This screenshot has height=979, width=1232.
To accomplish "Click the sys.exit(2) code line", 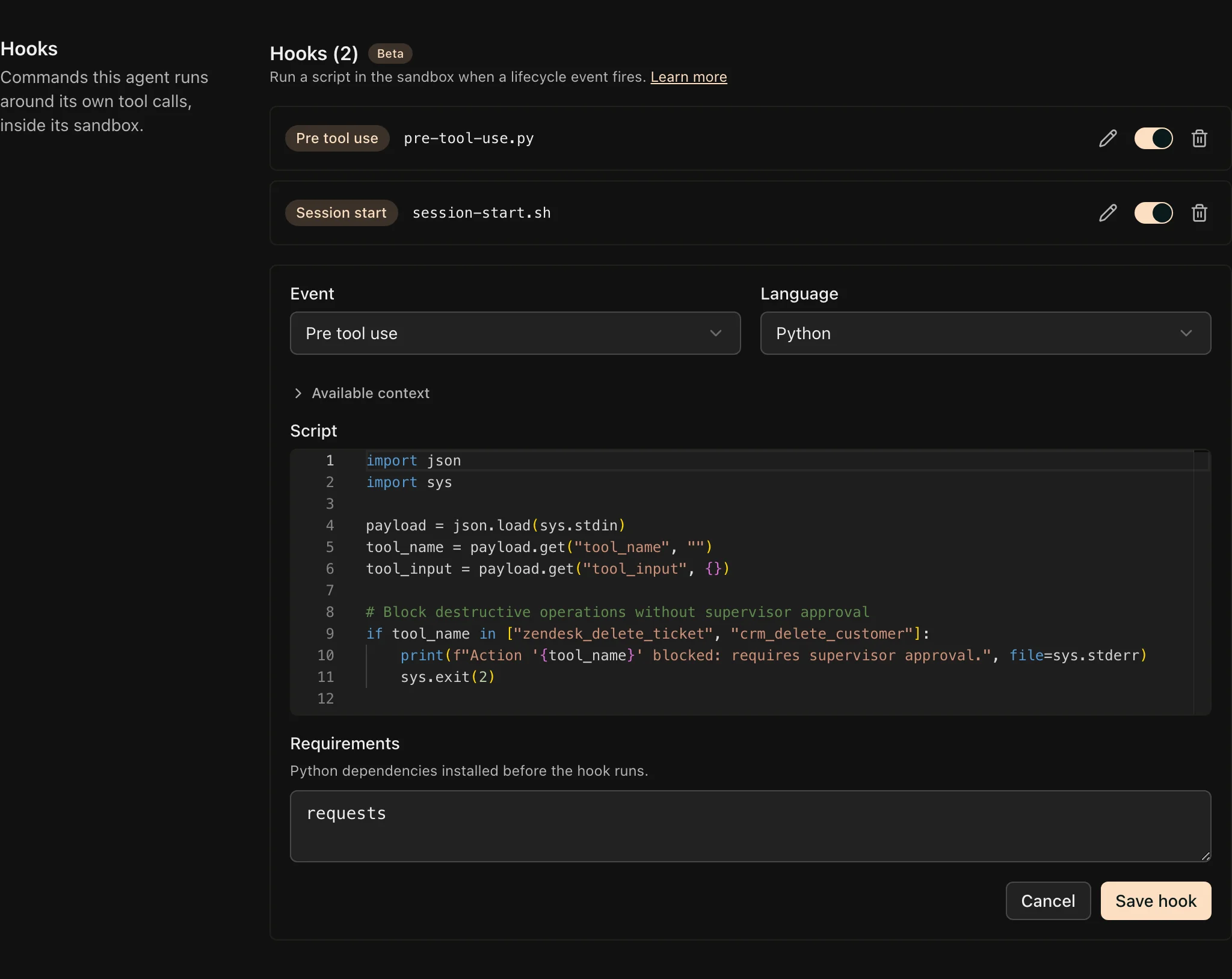I will (x=448, y=677).
